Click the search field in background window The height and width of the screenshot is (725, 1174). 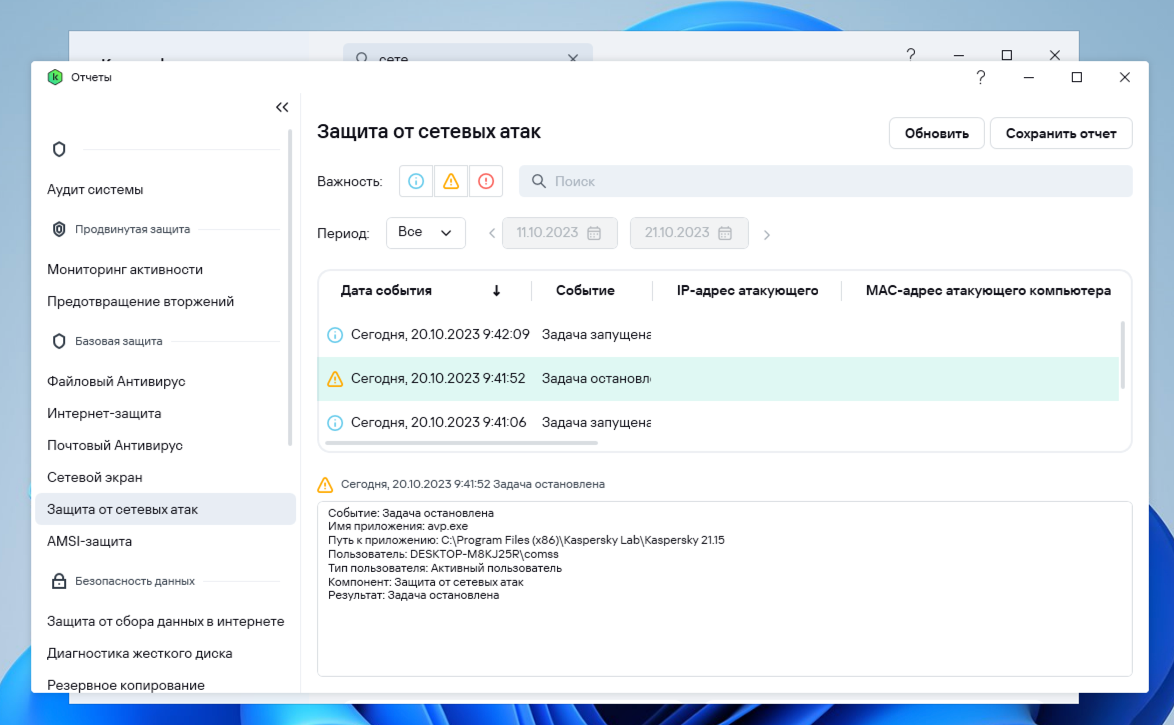(468, 54)
